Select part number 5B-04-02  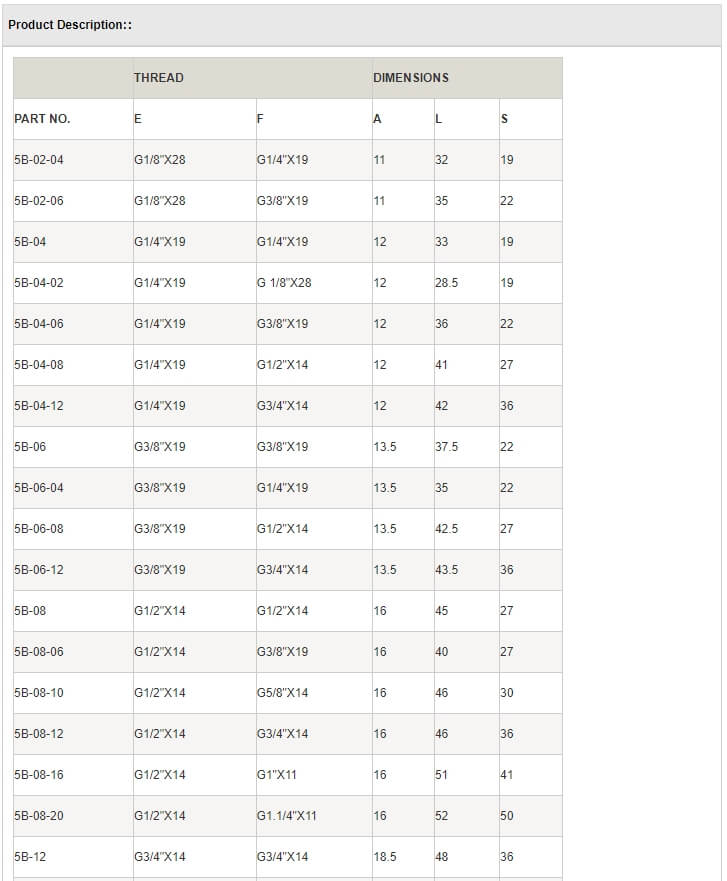pos(39,283)
